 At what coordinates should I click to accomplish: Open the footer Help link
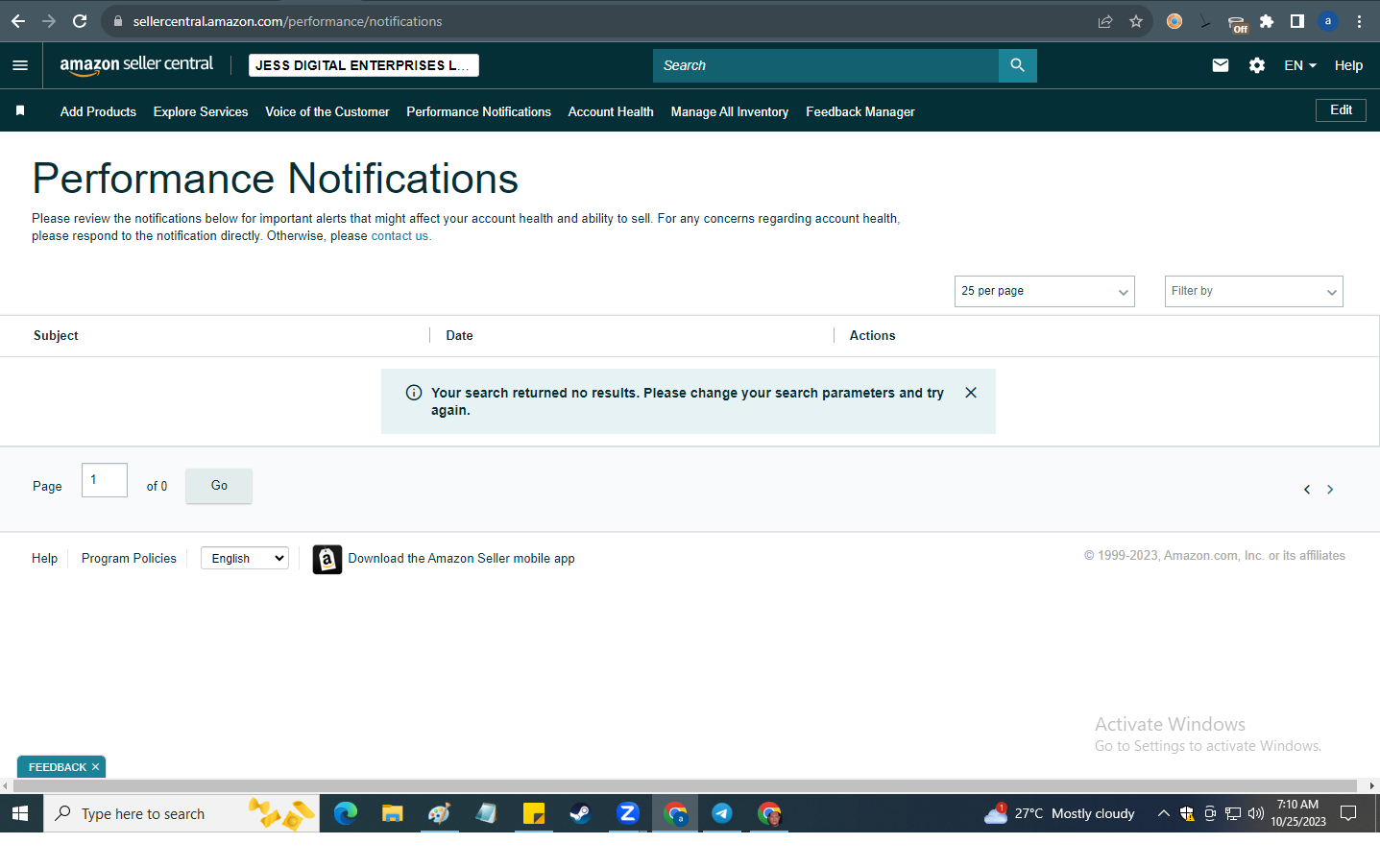click(44, 558)
